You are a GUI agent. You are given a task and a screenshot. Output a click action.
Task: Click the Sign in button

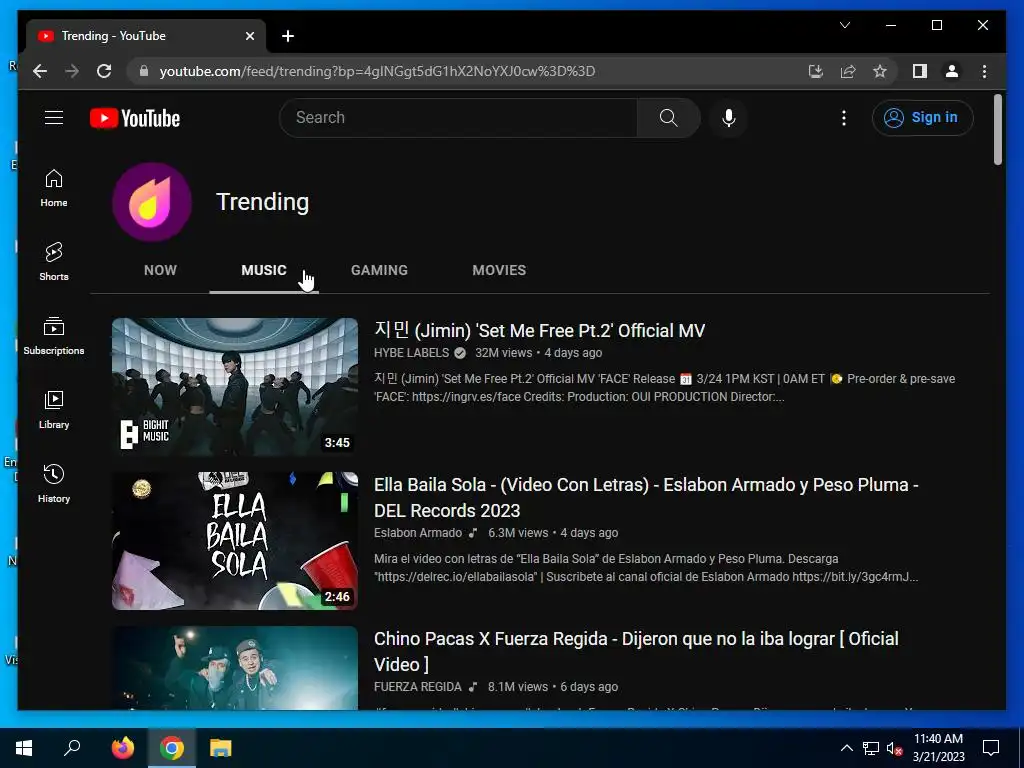point(923,118)
